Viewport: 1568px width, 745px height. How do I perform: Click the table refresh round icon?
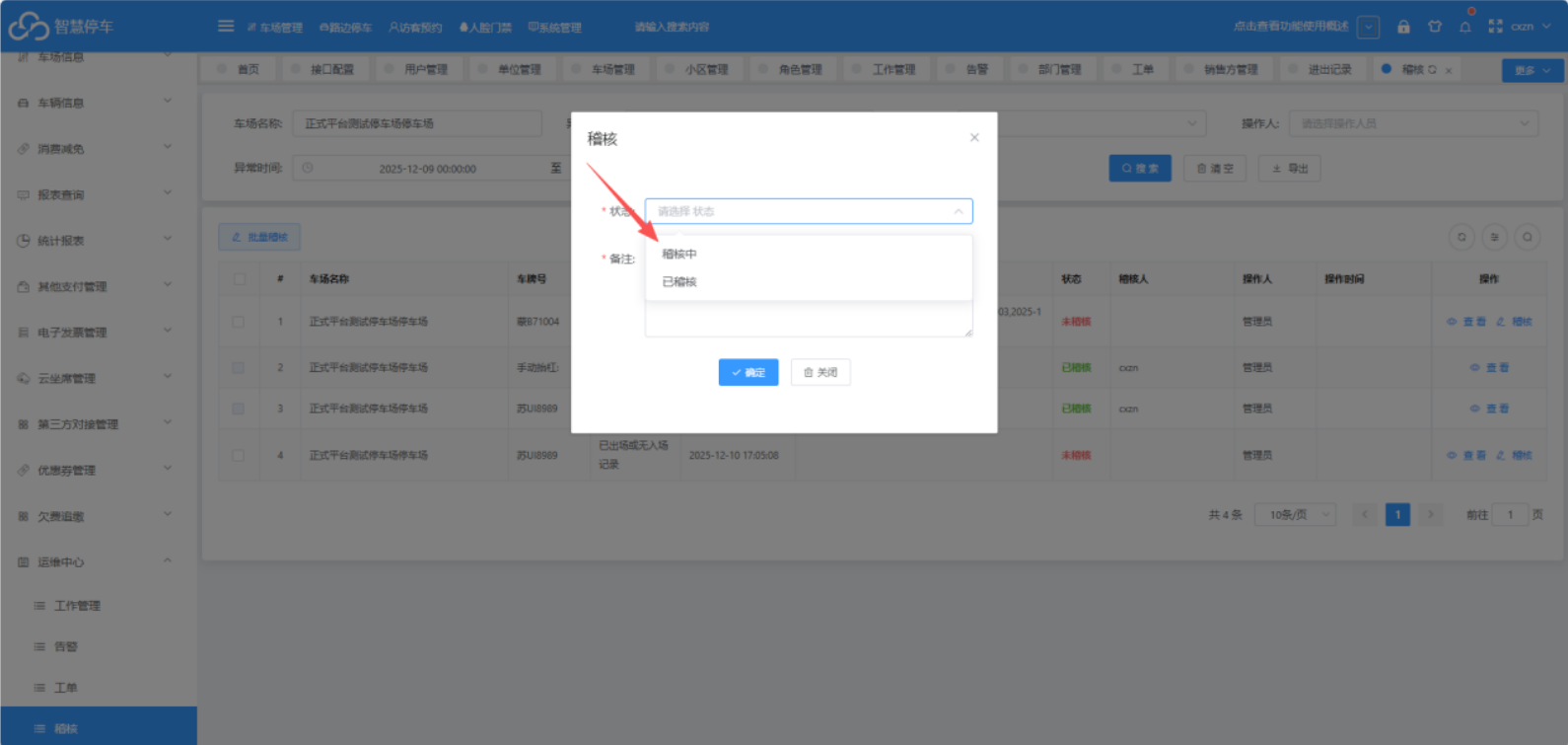tap(1461, 237)
